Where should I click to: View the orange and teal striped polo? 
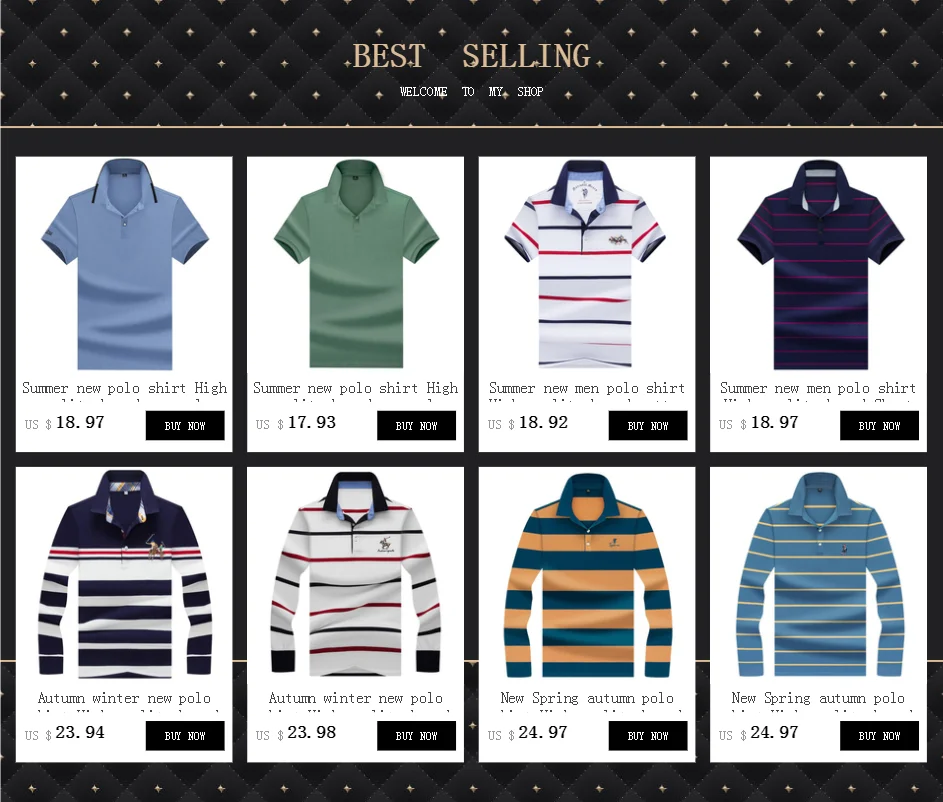[587, 575]
